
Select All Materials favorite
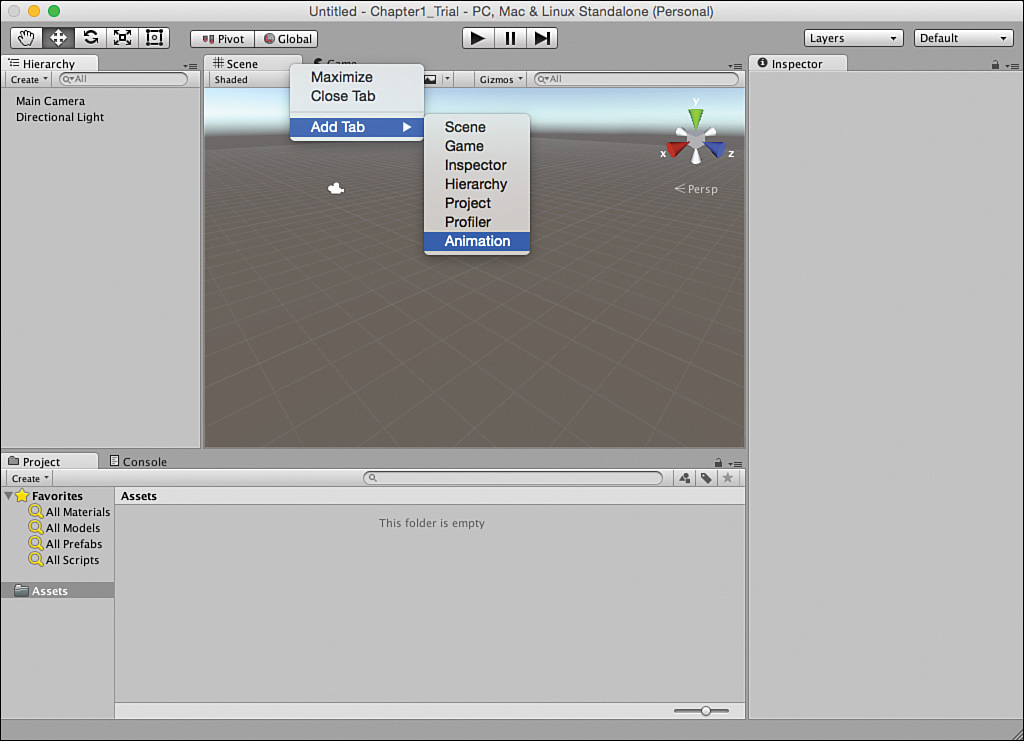(x=69, y=512)
